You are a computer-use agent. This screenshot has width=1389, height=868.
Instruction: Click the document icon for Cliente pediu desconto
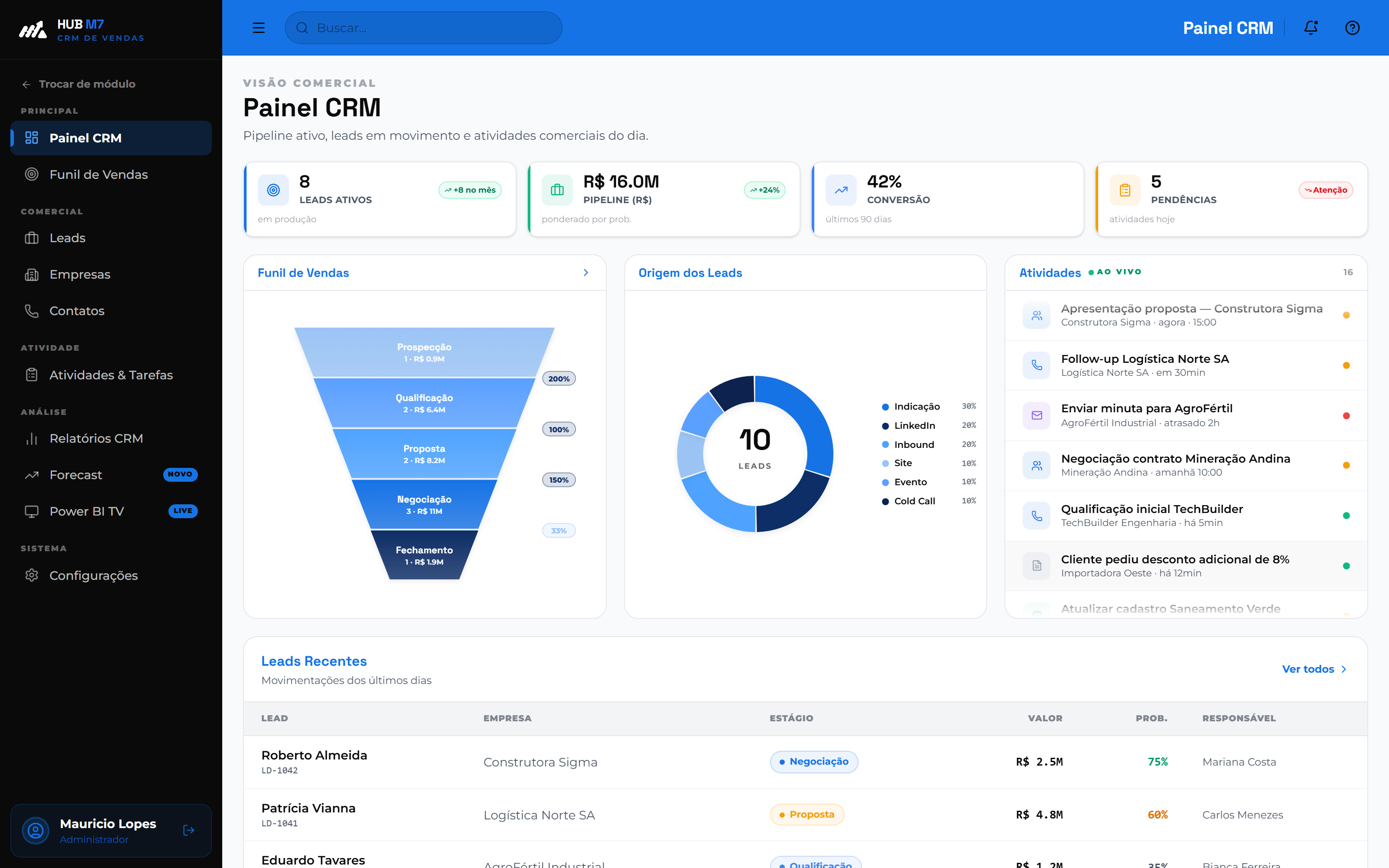click(x=1037, y=566)
